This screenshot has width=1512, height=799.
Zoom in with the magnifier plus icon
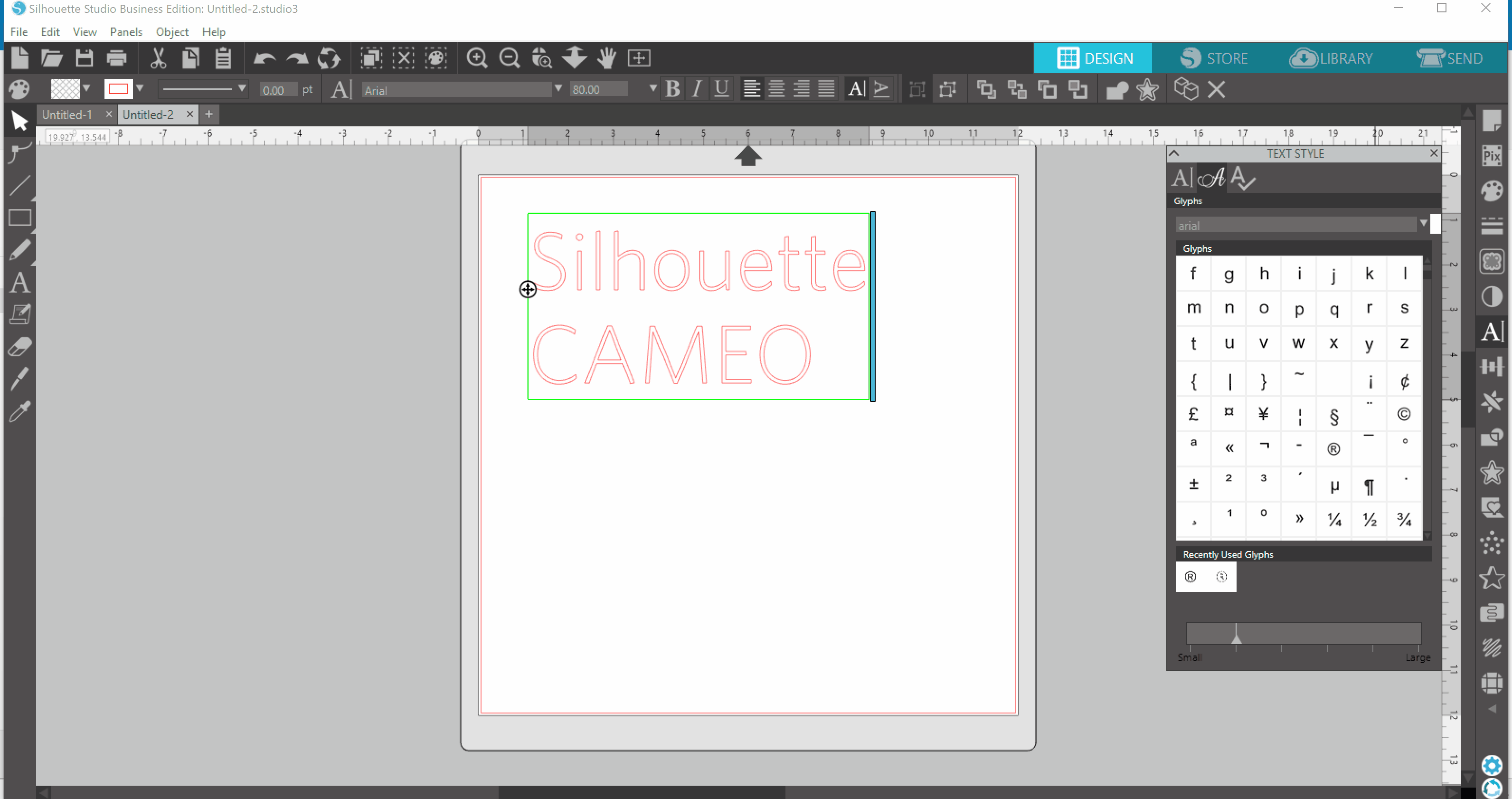477,57
